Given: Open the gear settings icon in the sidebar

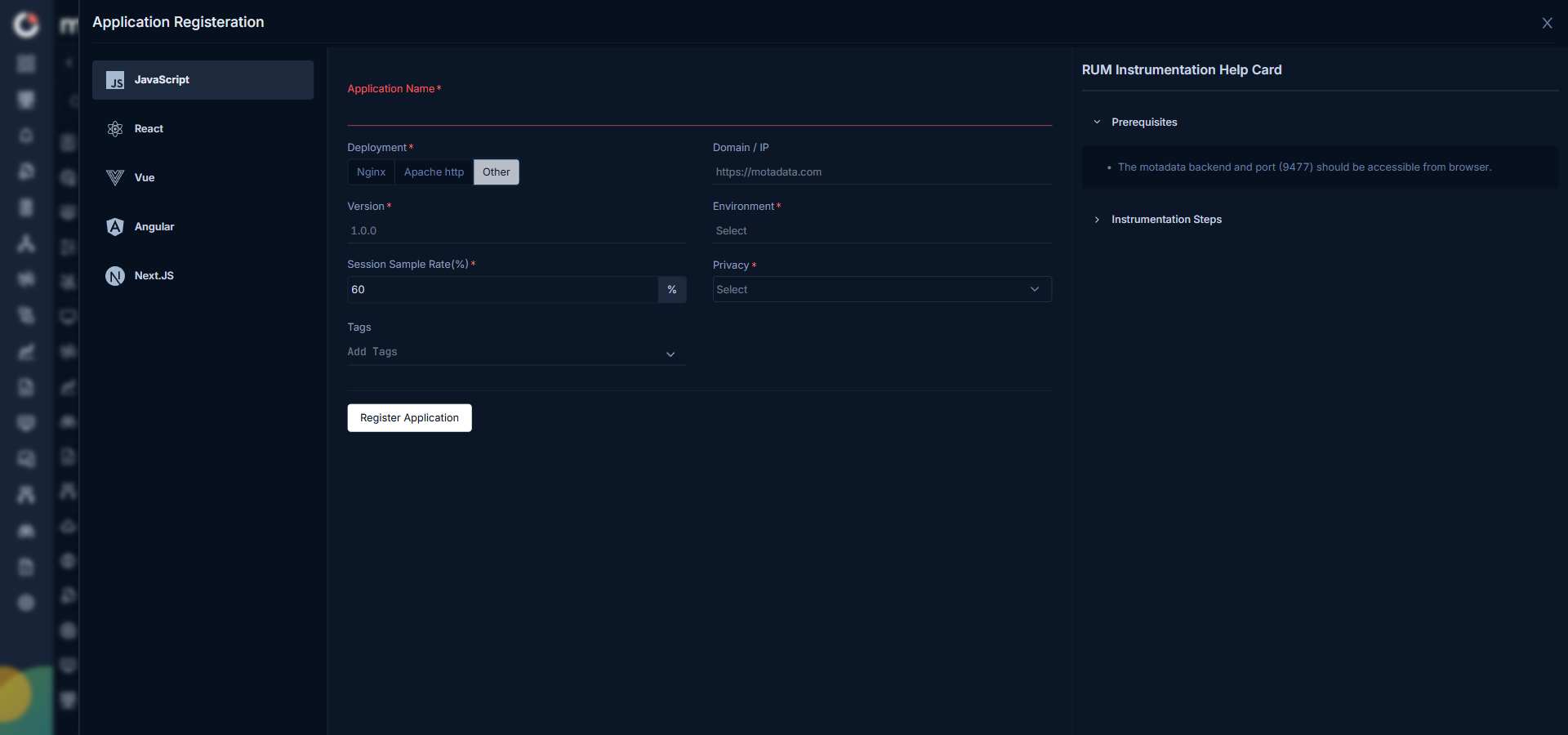Looking at the screenshot, I should [x=26, y=603].
